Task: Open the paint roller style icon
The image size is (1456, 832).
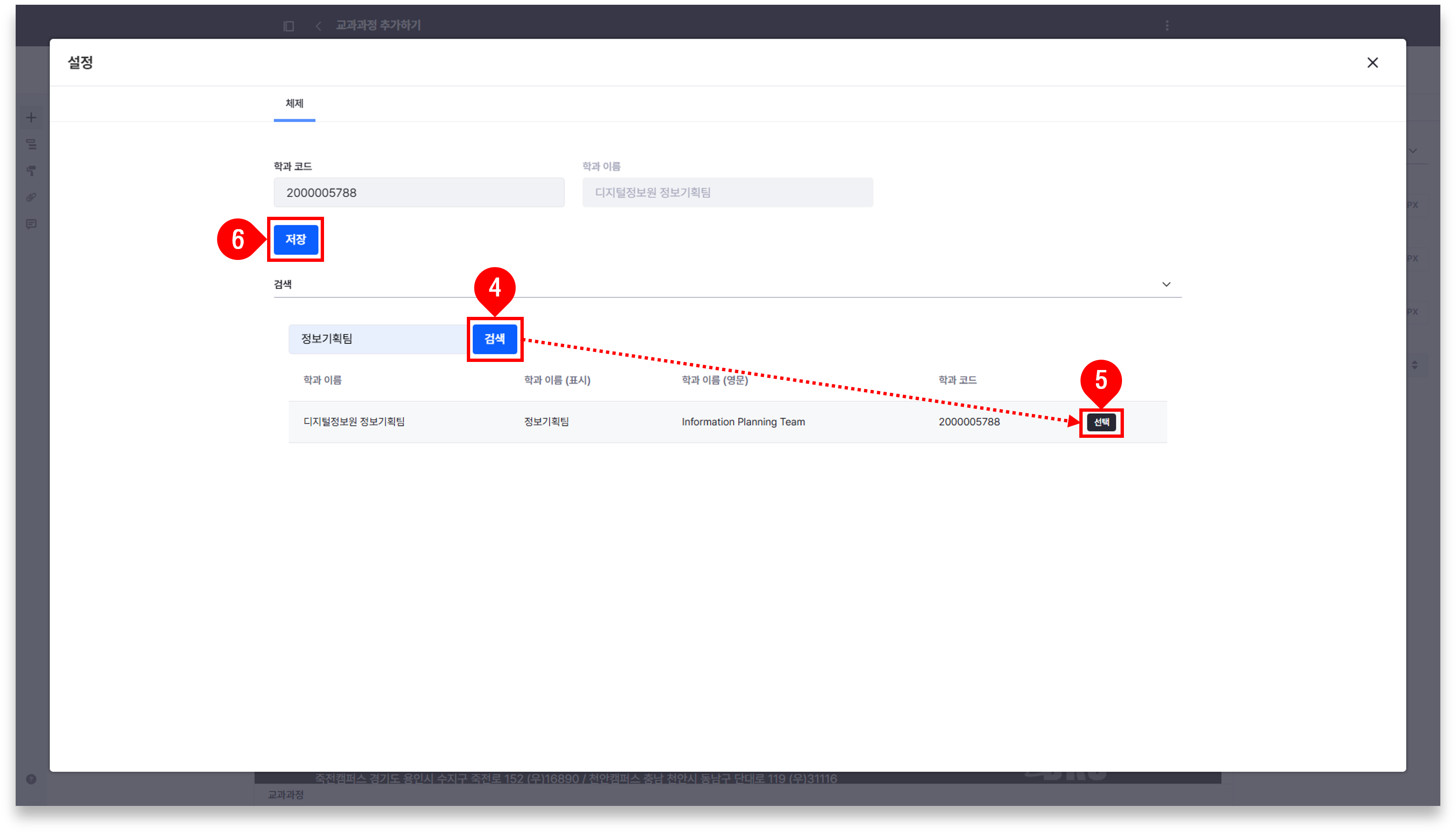Action: (x=31, y=171)
